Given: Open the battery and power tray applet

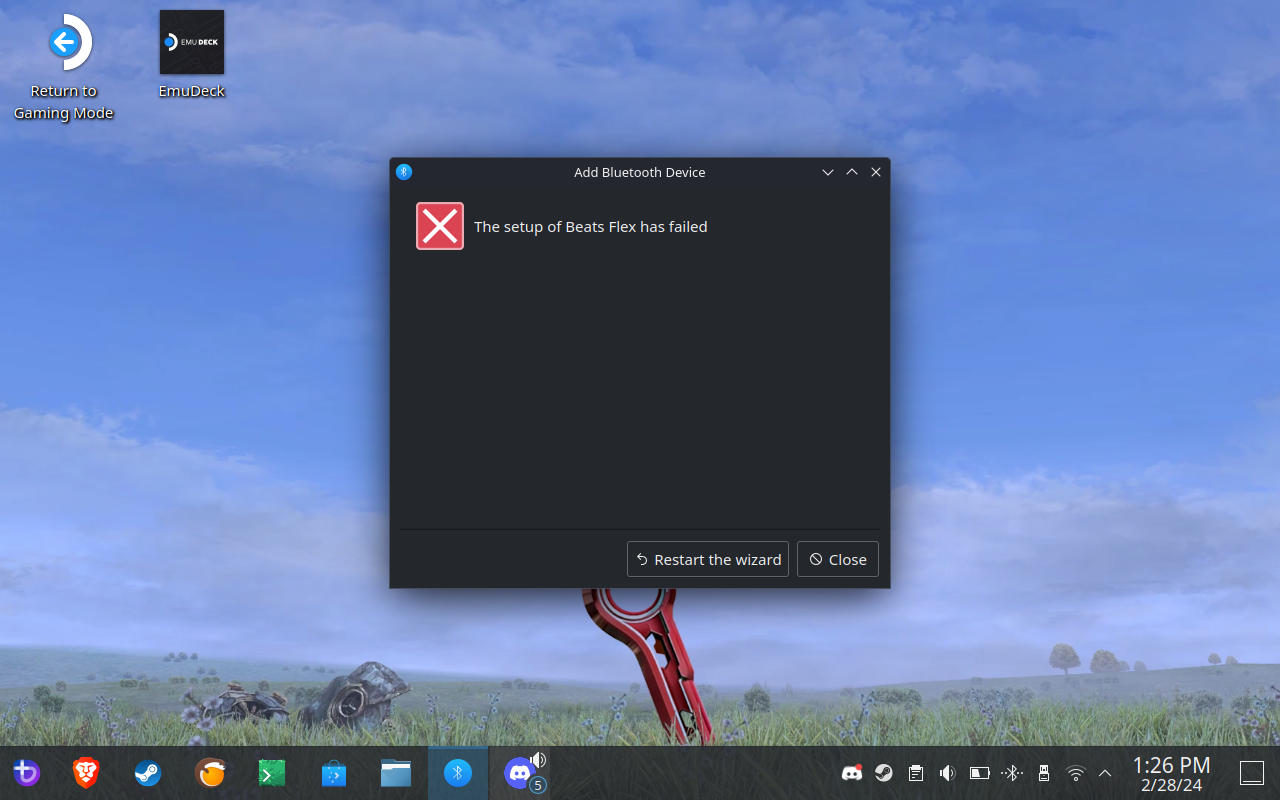Looking at the screenshot, I should point(980,773).
